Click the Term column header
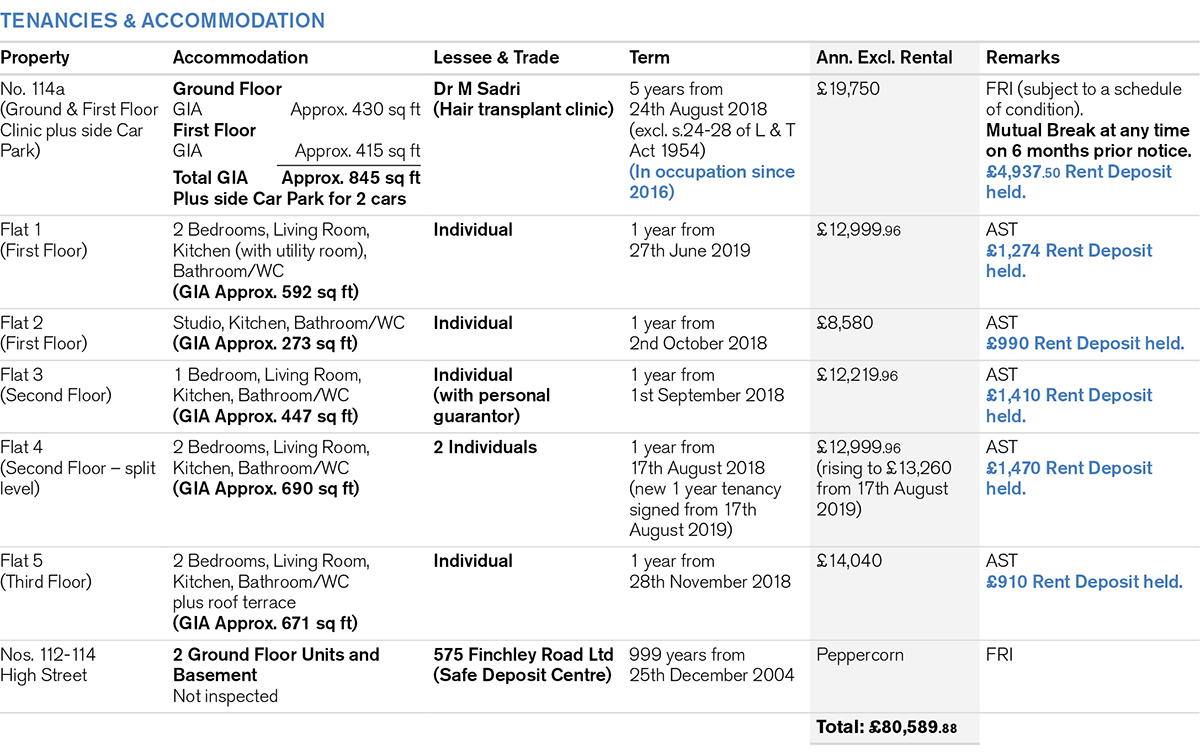Image resolution: width=1200 pixels, height=754 pixels. pos(649,57)
